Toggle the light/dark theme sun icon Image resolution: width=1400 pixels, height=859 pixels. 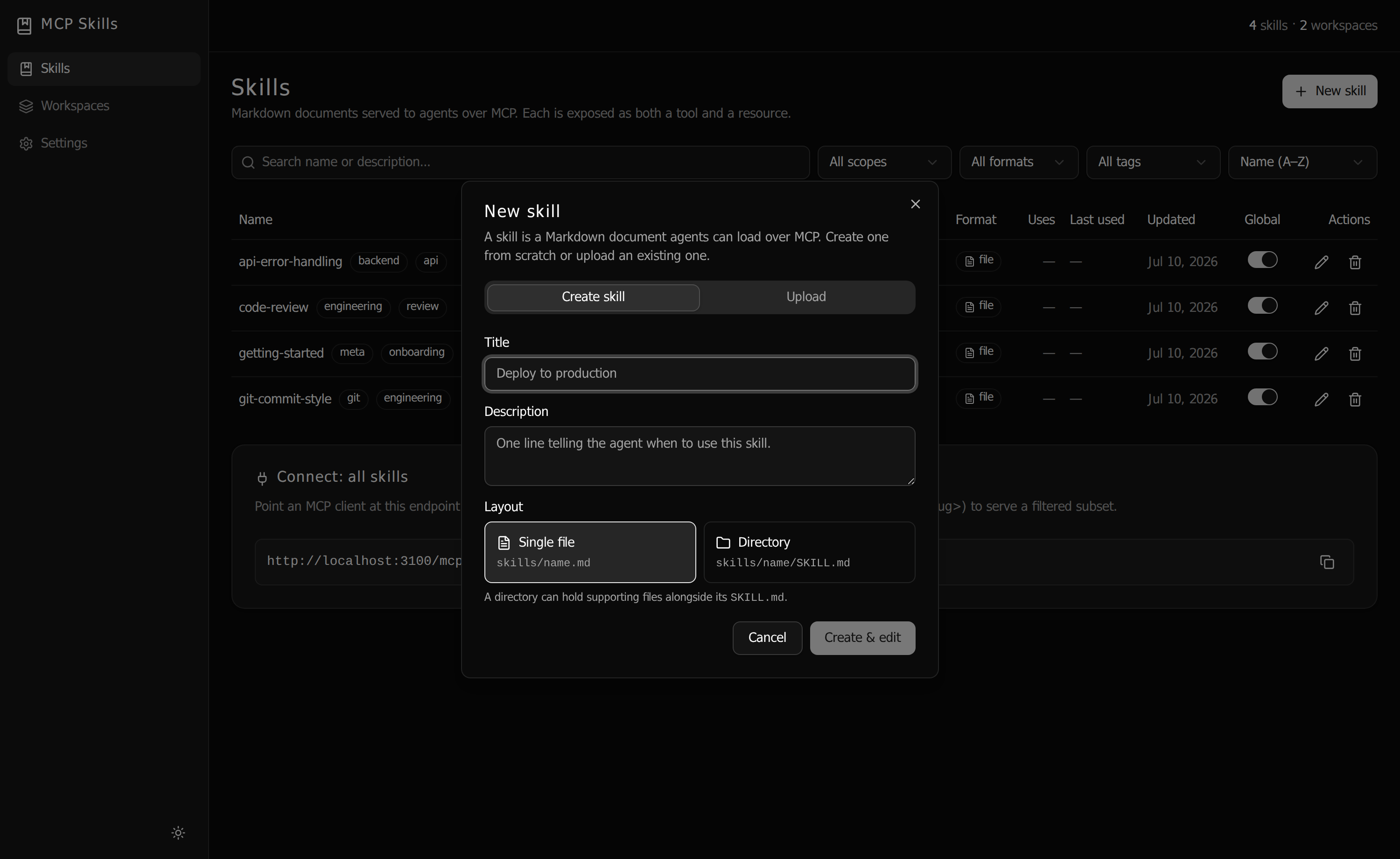178,833
